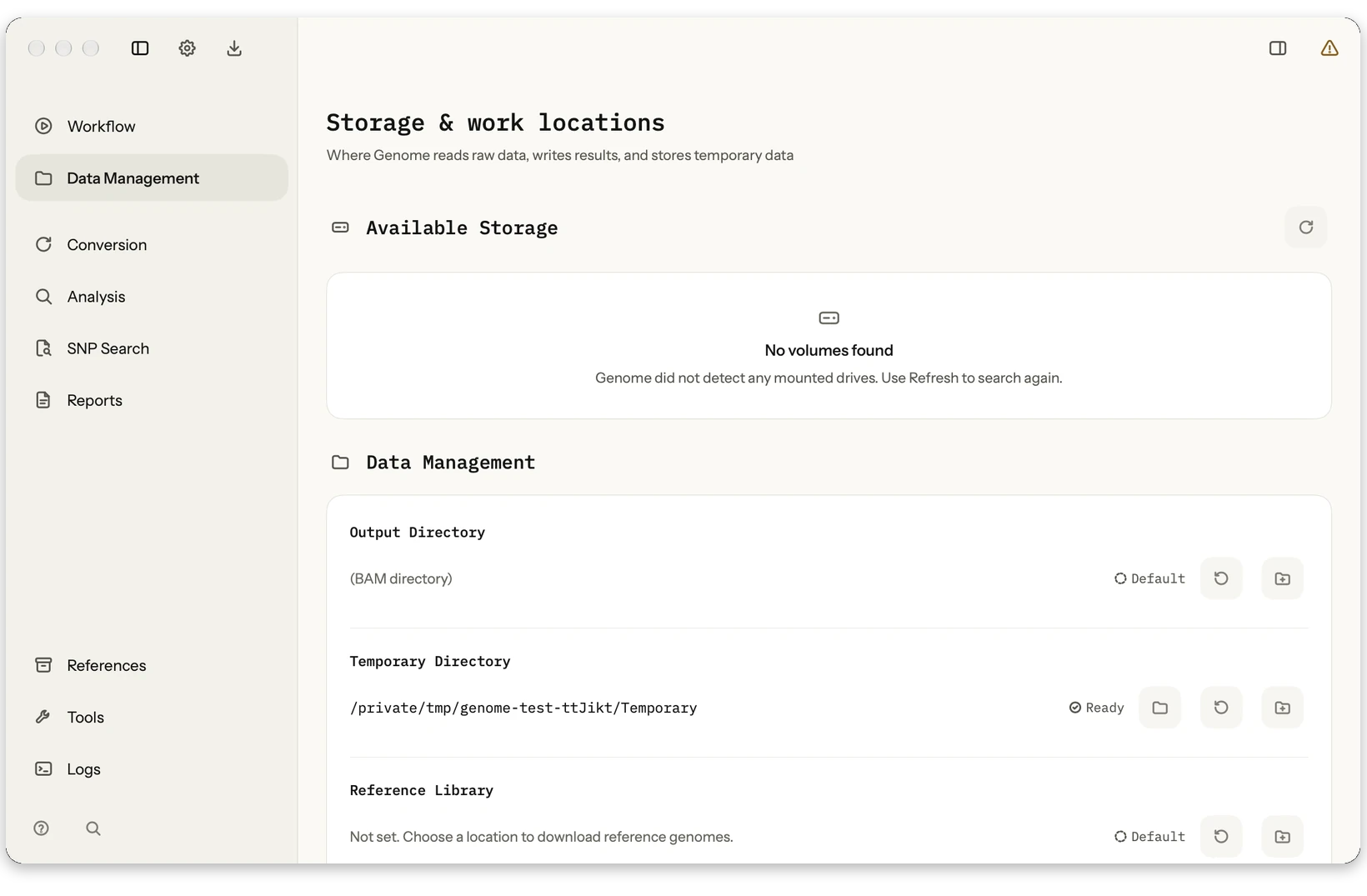
Task: Open help via the question mark icon
Action: (x=42, y=828)
